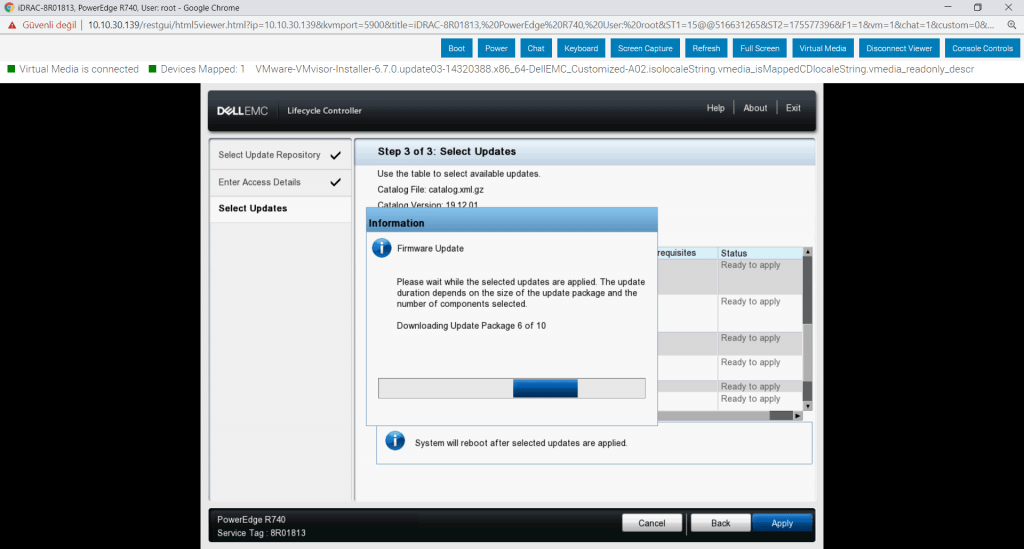
Task: Click Disconnect Viewer button
Action: [x=899, y=48]
